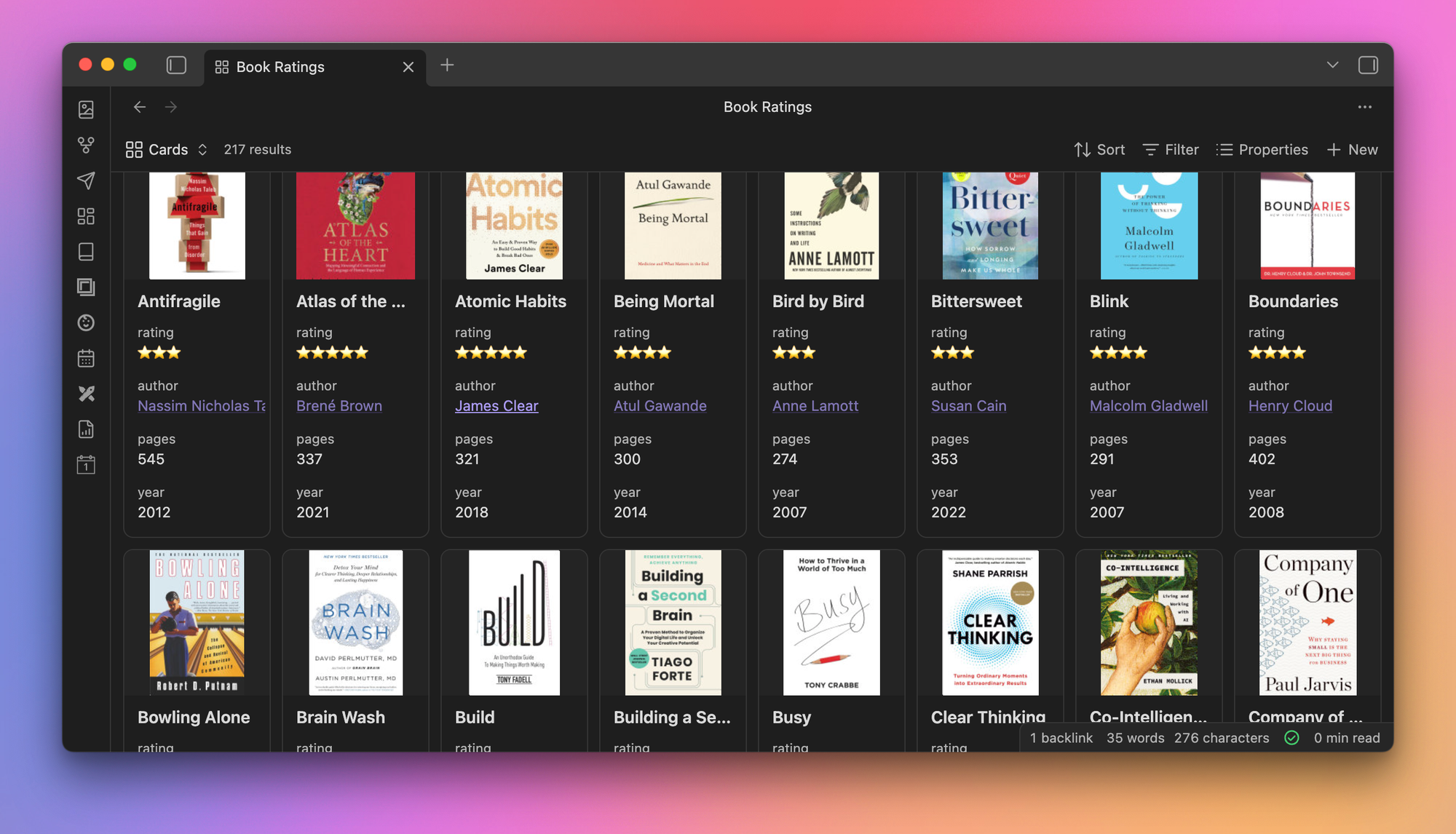Click the Antifragile book cover
The image size is (1456, 834).
tap(197, 226)
